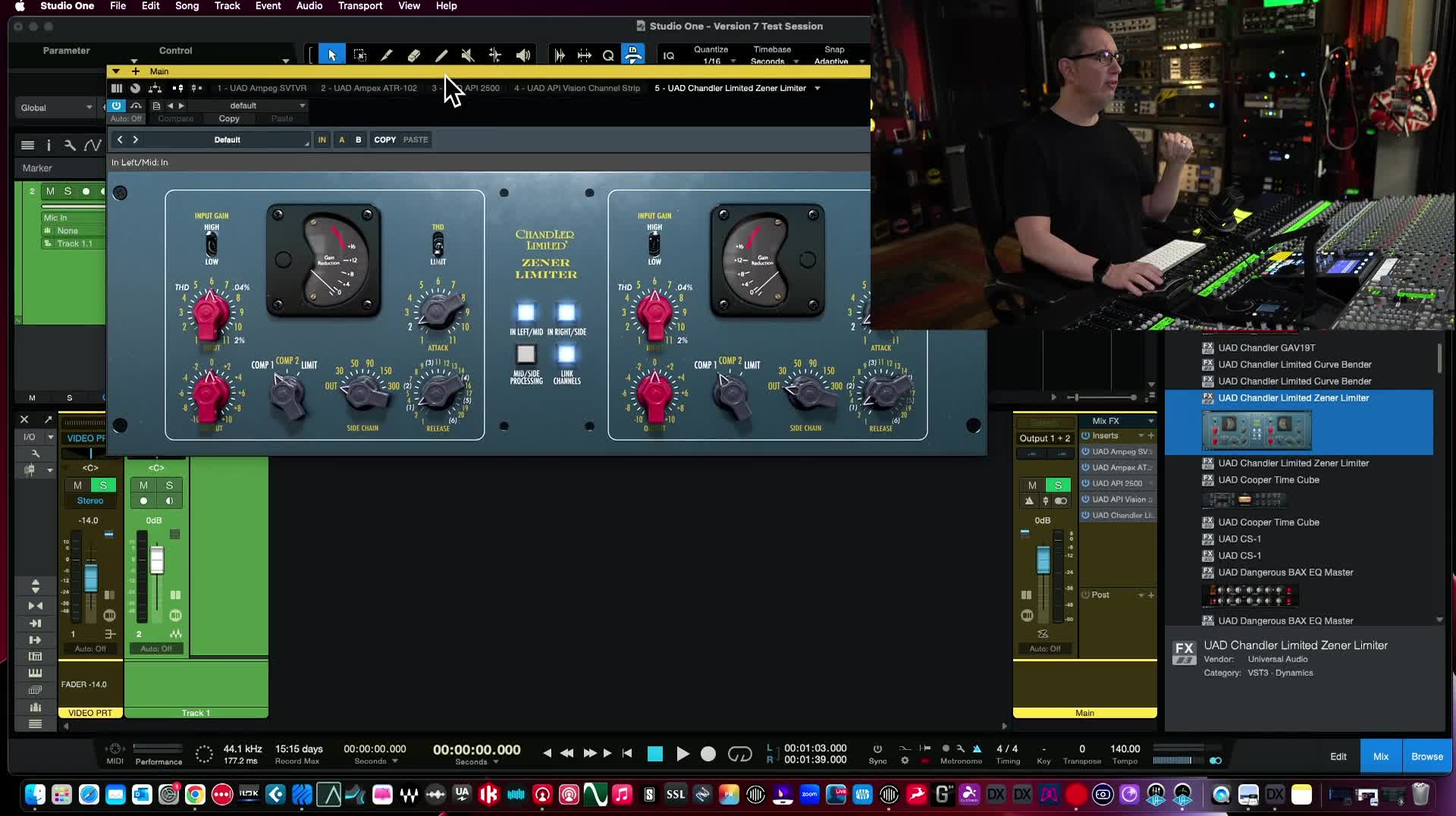Image resolution: width=1456 pixels, height=816 pixels.
Task: Return to zero transport button
Action: click(x=627, y=753)
